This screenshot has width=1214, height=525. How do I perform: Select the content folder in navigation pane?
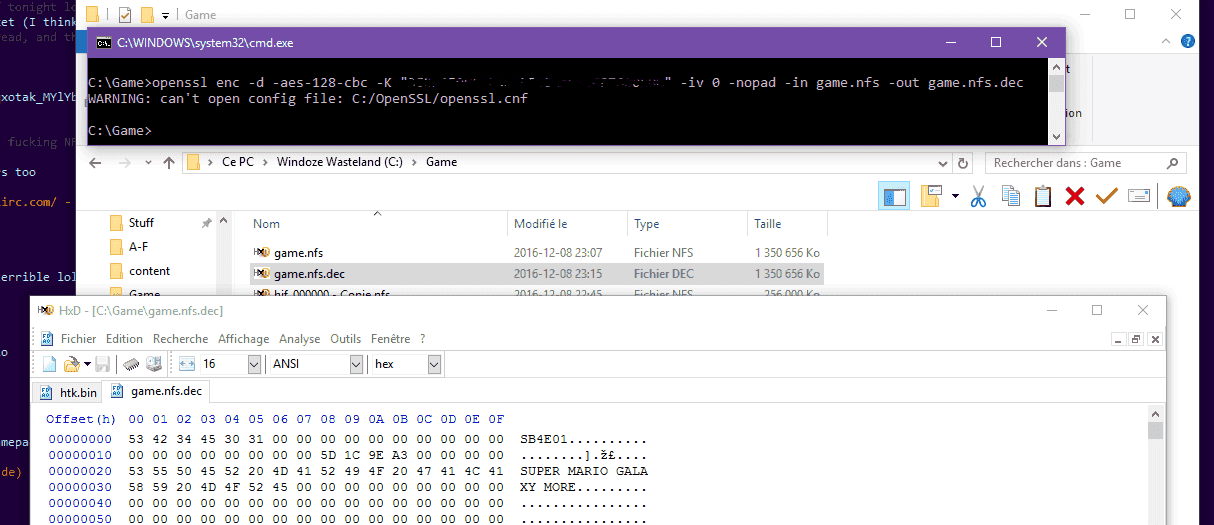click(x=149, y=271)
